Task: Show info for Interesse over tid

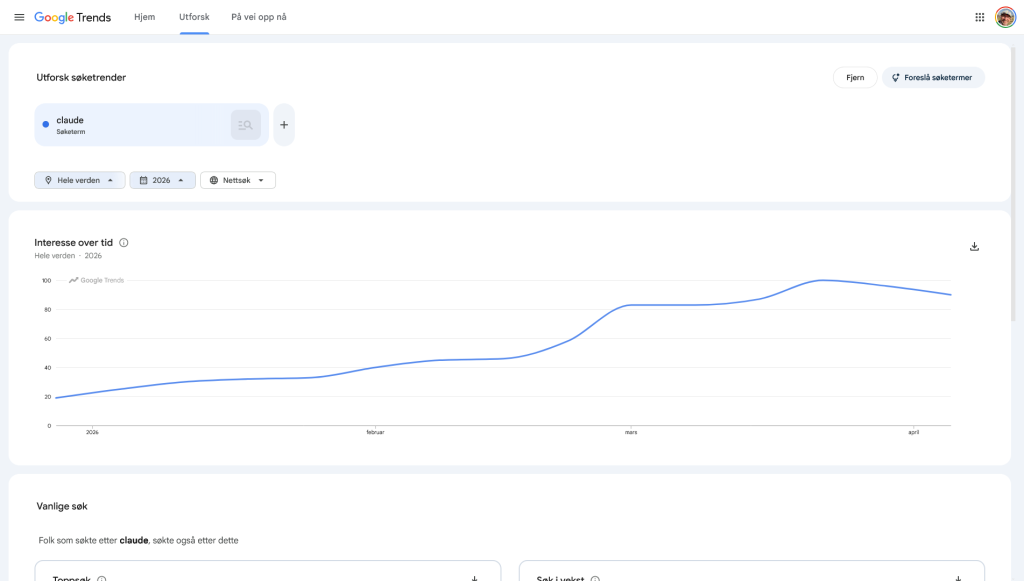Action: tap(123, 242)
